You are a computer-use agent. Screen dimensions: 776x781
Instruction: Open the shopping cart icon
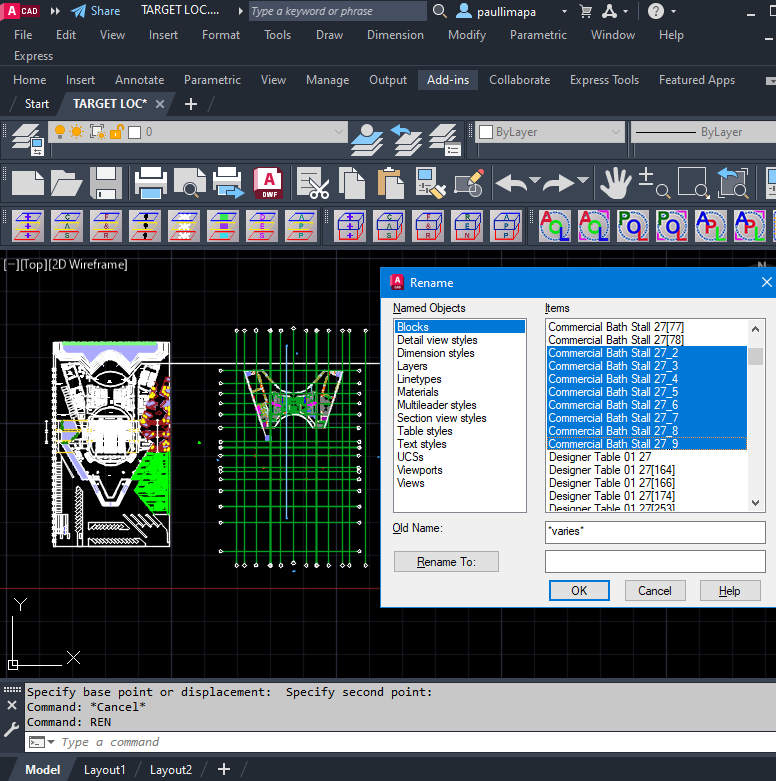586,11
